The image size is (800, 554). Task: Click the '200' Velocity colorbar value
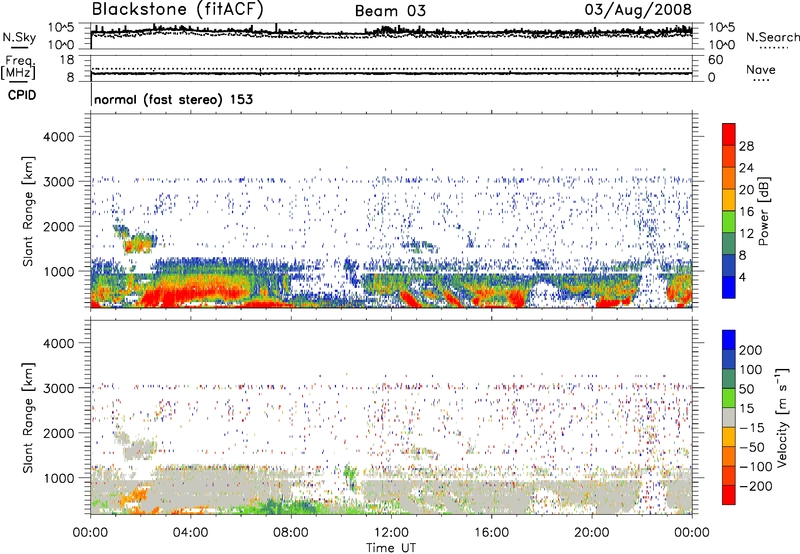(x=751, y=350)
